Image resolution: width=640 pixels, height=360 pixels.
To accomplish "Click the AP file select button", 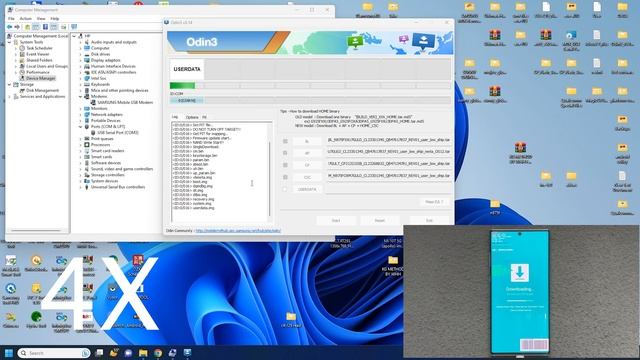I will (307, 153).
